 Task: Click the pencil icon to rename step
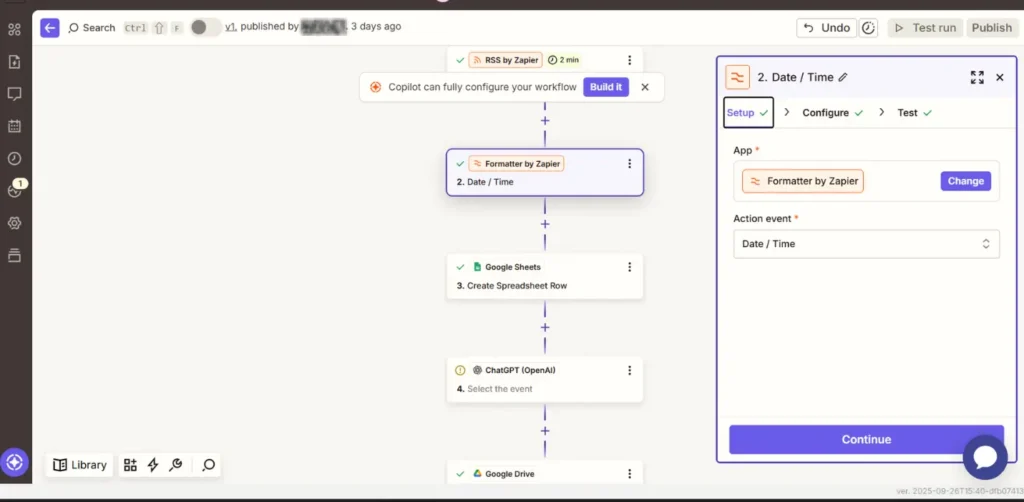coord(843,77)
